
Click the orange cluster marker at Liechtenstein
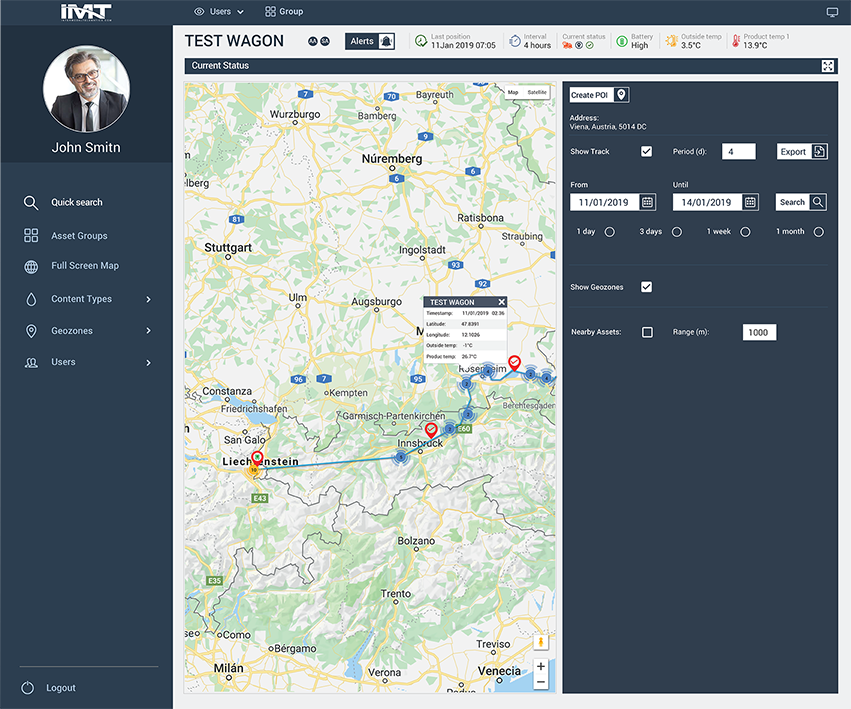(253, 470)
